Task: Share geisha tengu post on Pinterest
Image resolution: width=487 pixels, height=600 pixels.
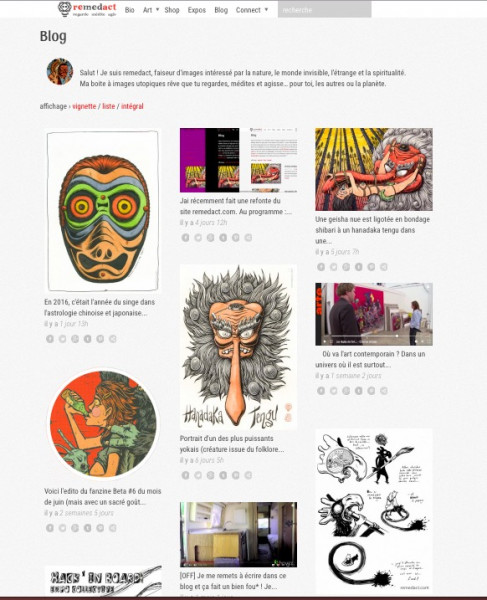Action: pos(371,267)
